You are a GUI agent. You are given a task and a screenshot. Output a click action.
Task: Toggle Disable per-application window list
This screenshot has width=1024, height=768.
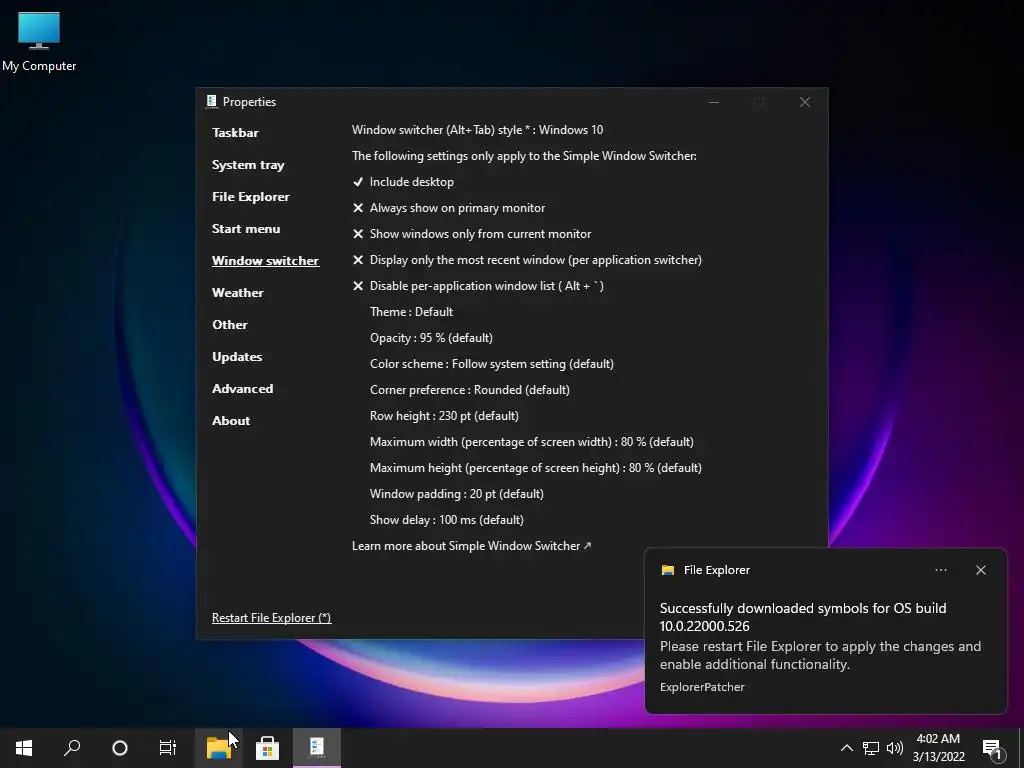pyautogui.click(x=478, y=286)
